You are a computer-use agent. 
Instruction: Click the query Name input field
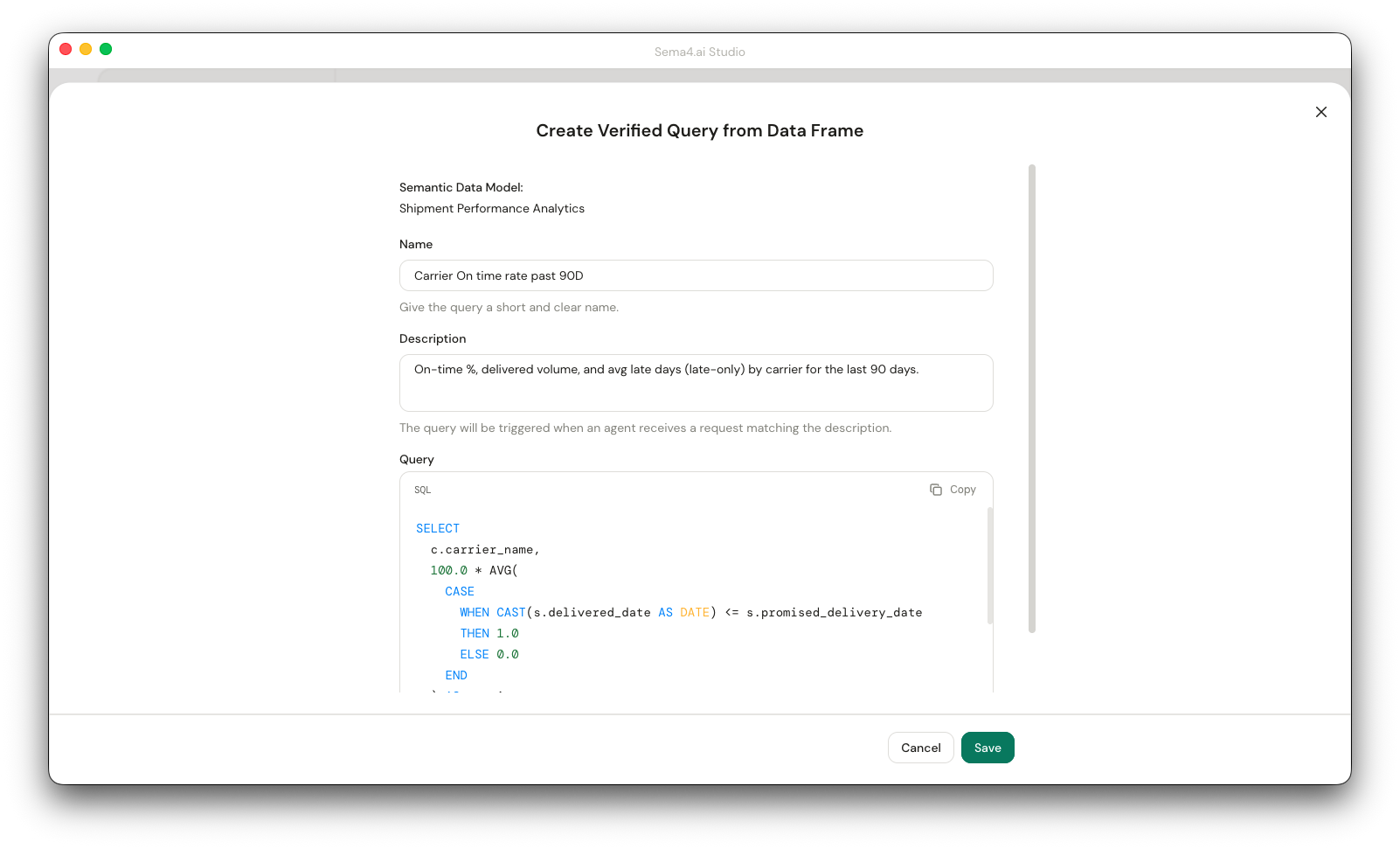pos(696,275)
